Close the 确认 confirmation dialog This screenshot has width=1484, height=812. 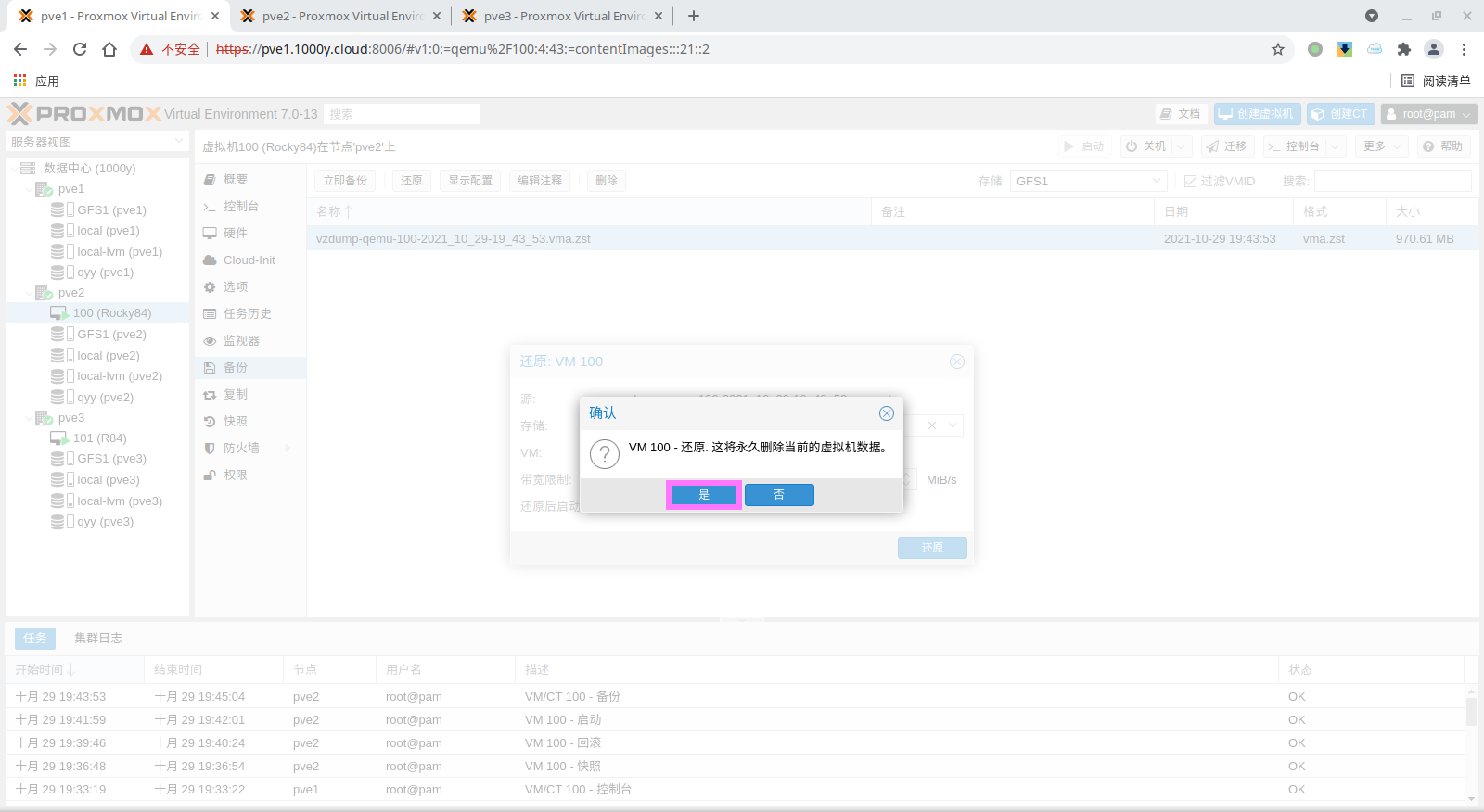pyautogui.click(x=886, y=413)
